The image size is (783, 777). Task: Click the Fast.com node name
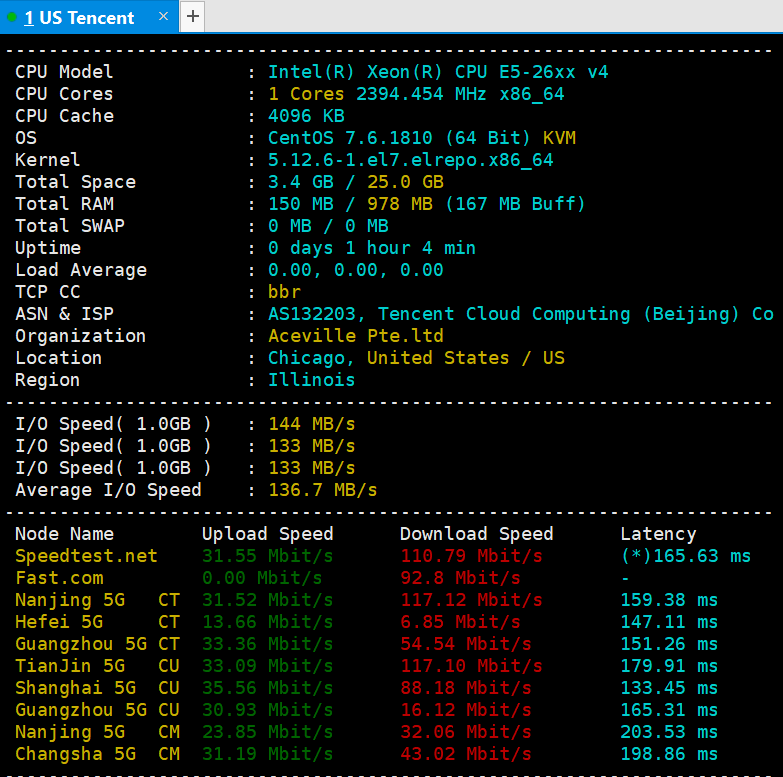click(x=59, y=578)
